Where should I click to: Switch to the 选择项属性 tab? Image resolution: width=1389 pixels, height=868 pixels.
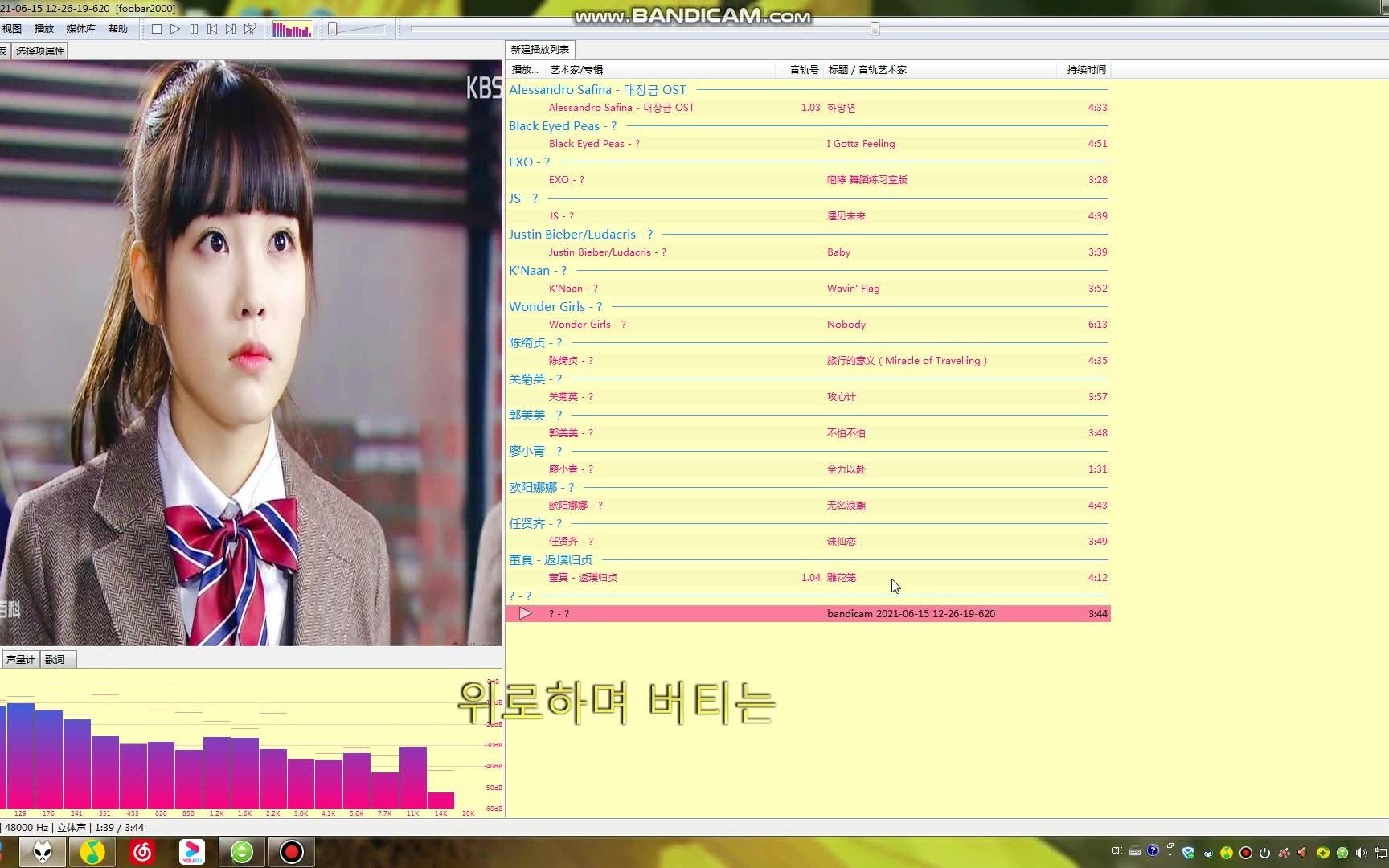pos(40,51)
